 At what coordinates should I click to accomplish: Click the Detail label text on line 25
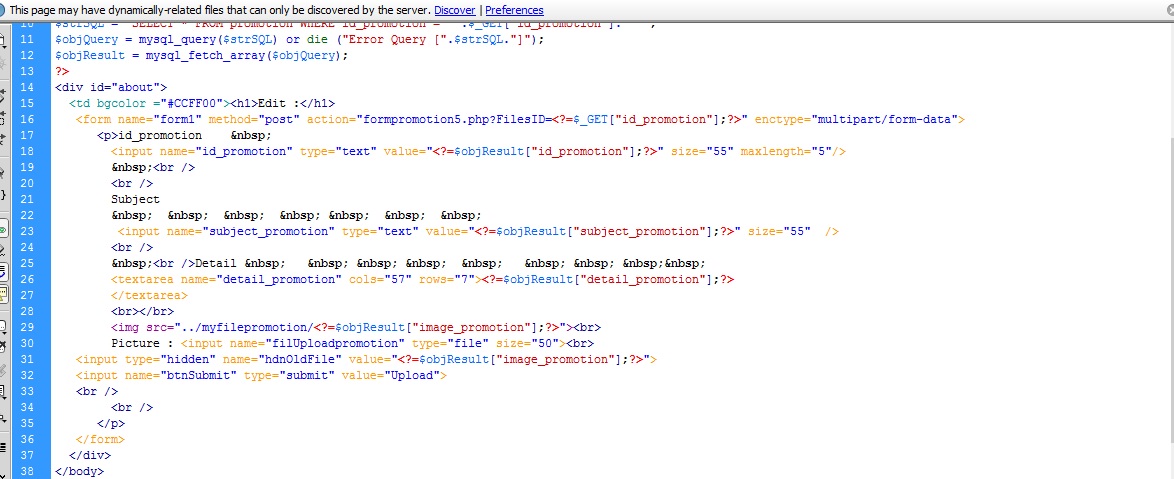[x=216, y=263]
